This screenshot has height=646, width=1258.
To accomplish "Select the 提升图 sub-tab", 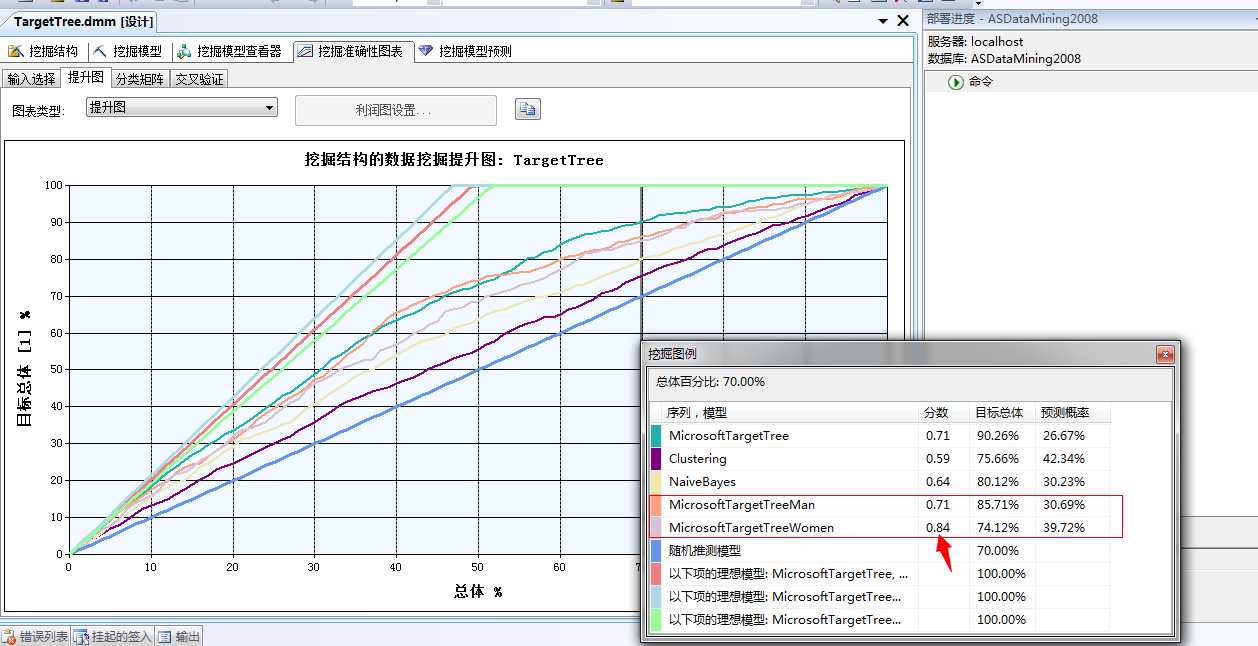I will (x=85, y=78).
